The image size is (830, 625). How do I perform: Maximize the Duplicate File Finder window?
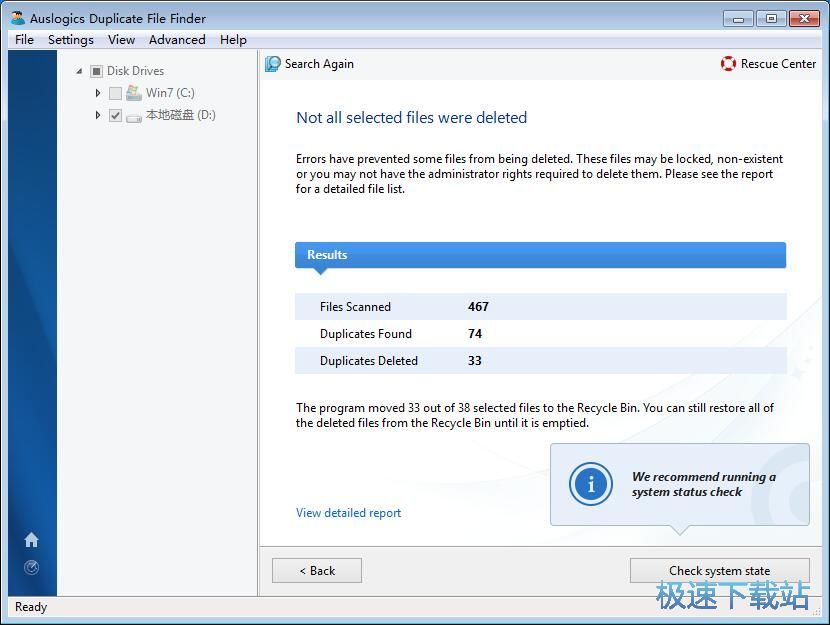coord(771,19)
